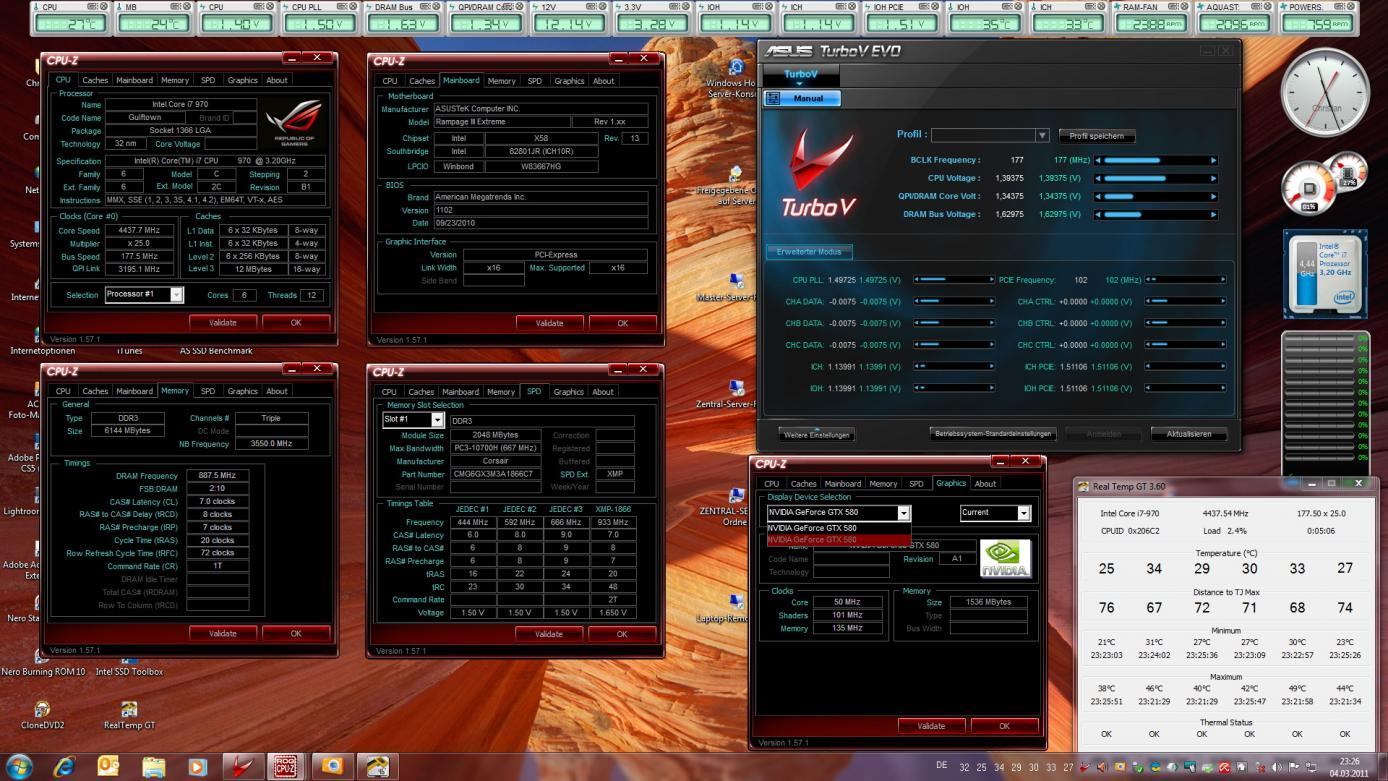The width and height of the screenshot is (1388, 781).
Task: Click the DRAM Frequency value 887.5 MHz
Action: click(x=217, y=476)
